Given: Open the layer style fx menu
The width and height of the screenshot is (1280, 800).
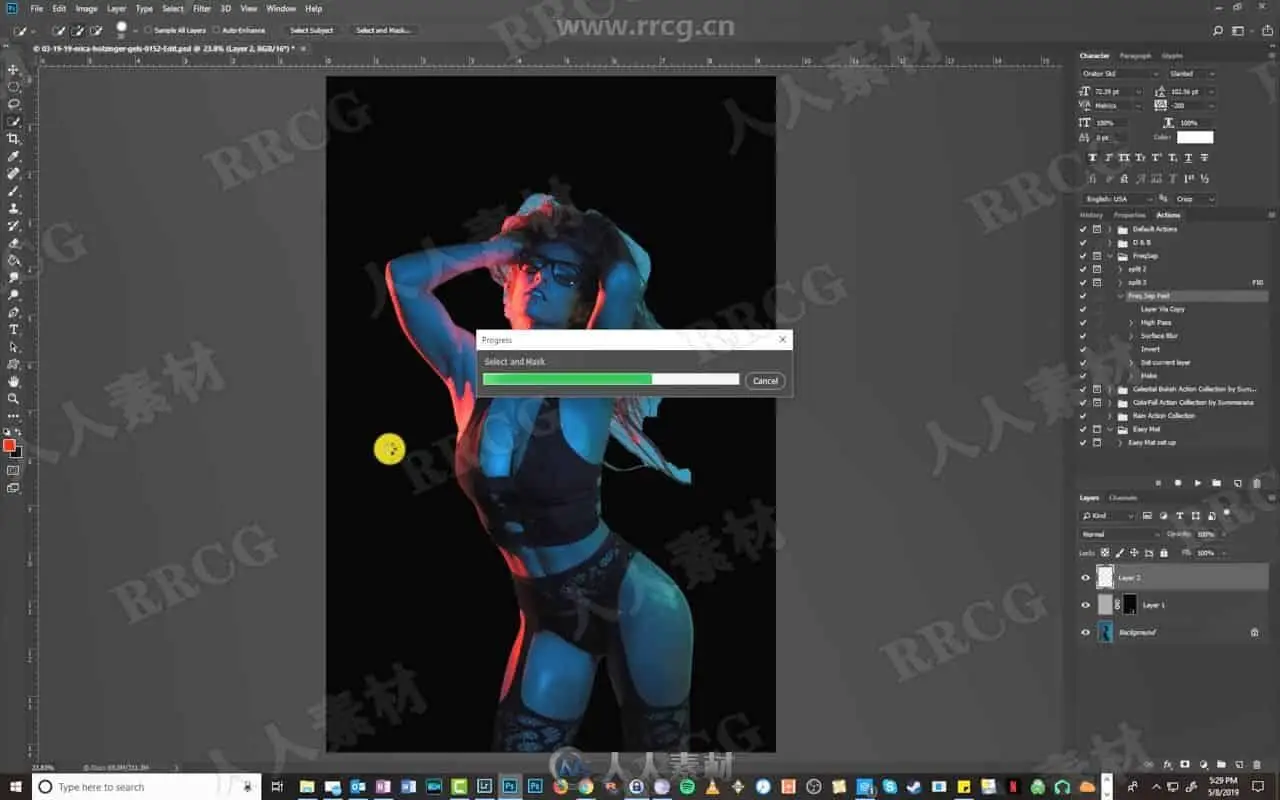Looking at the screenshot, I should [x=1167, y=764].
